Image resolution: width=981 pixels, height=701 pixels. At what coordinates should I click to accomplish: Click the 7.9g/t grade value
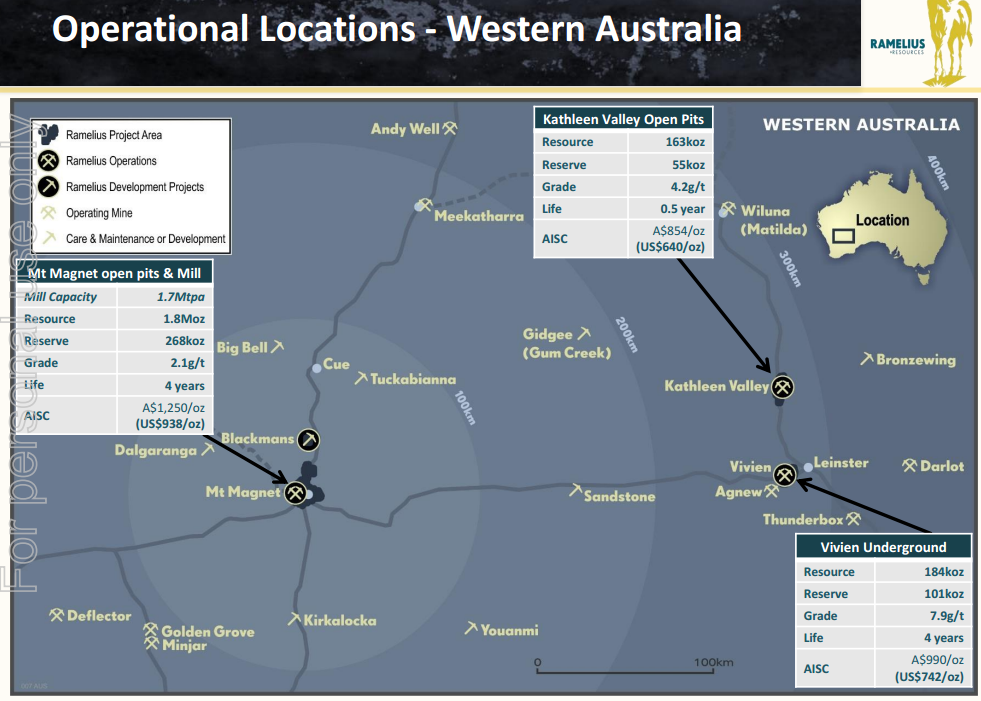pos(947,615)
